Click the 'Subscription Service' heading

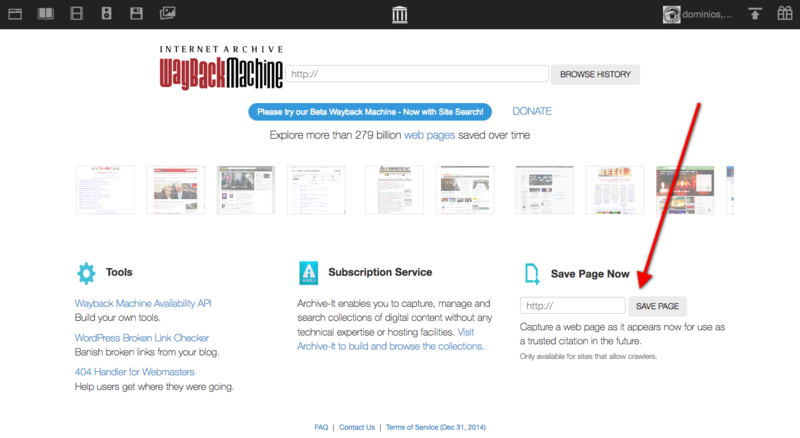tap(380, 272)
